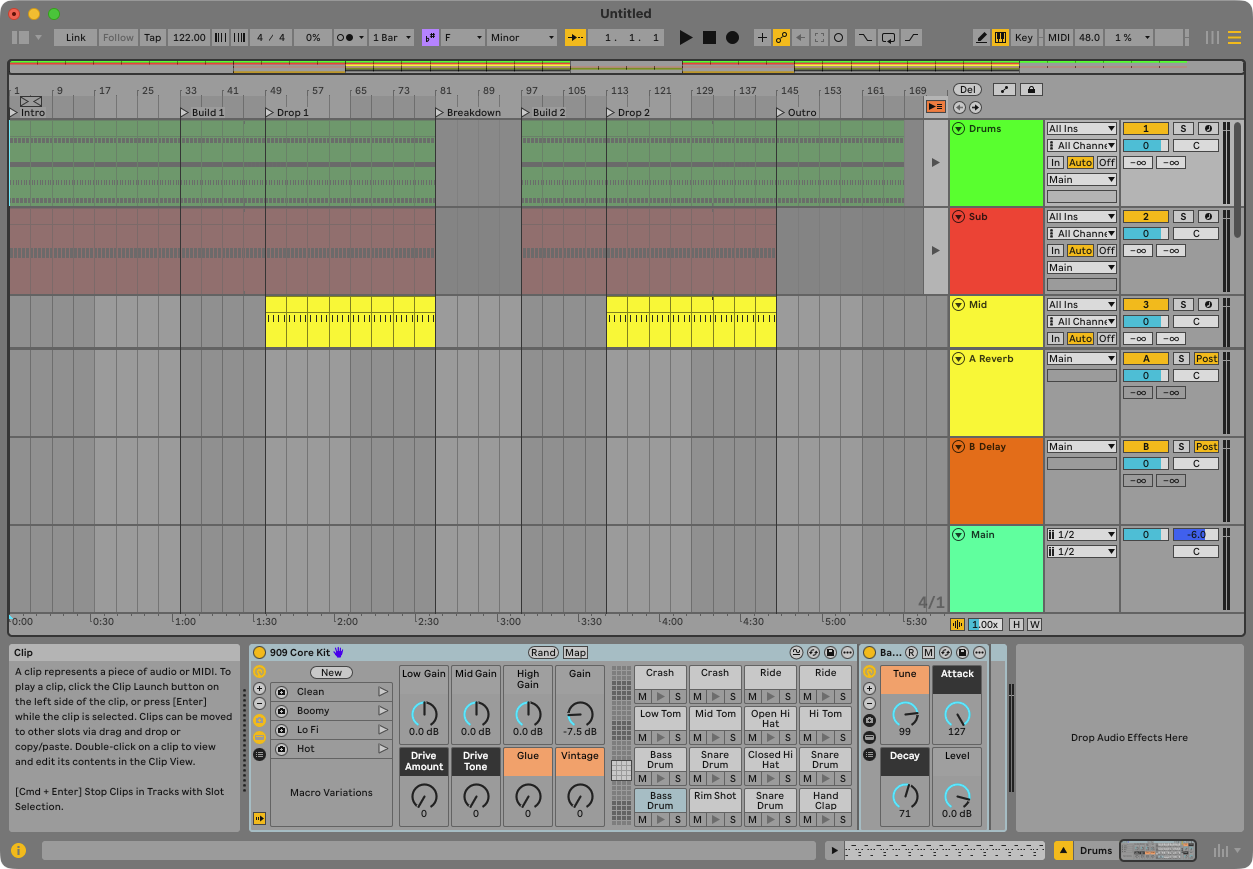Toggle the 909 Core Kit device activator
1253x869 pixels.
260,652
